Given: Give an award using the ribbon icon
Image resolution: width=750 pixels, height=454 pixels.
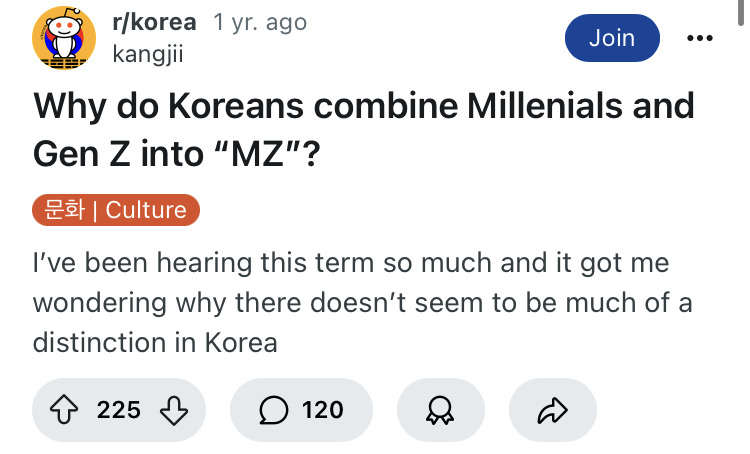Looking at the screenshot, I should pyautogui.click(x=440, y=409).
